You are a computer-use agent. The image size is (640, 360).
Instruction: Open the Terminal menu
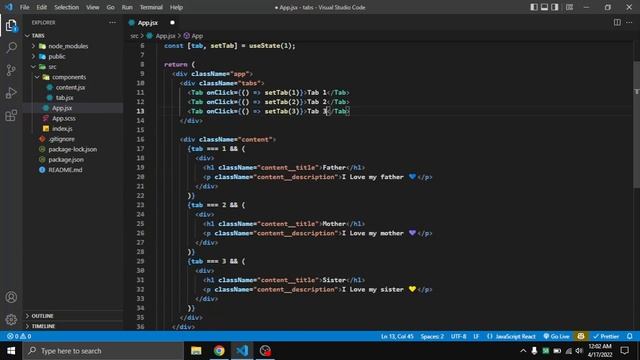[151, 7]
